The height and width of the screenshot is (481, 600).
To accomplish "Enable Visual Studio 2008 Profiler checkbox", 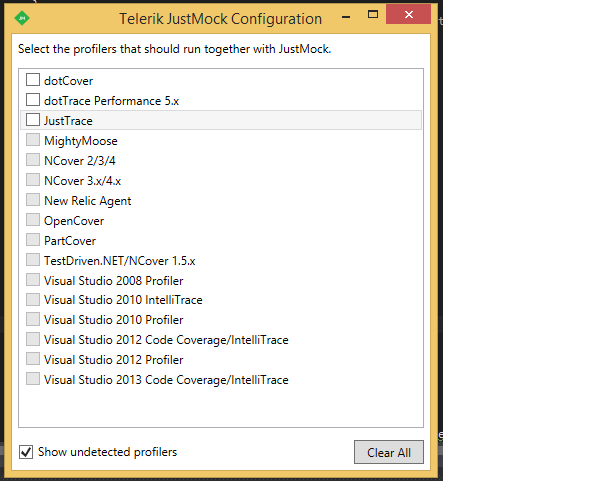I will tap(34, 280).
